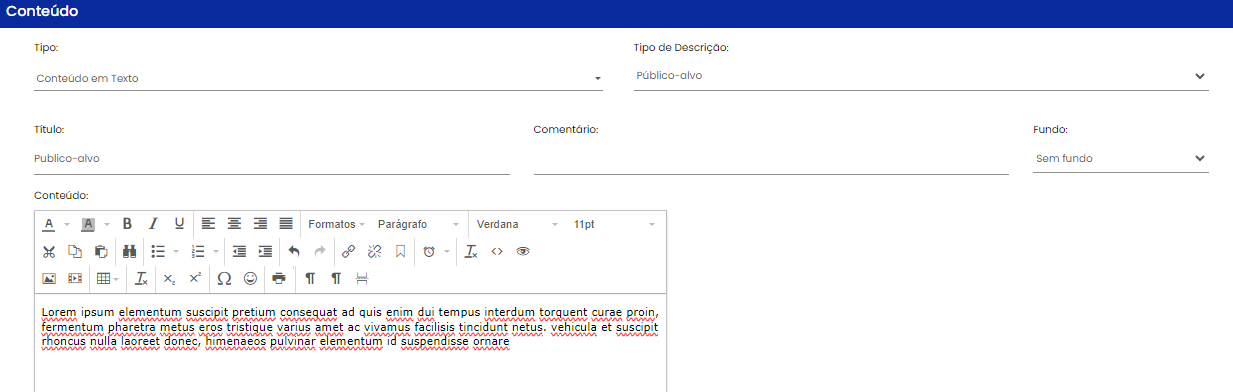Increase indent of paragraph
Viewport: 1233px width, 392px height.
point(265,251)
